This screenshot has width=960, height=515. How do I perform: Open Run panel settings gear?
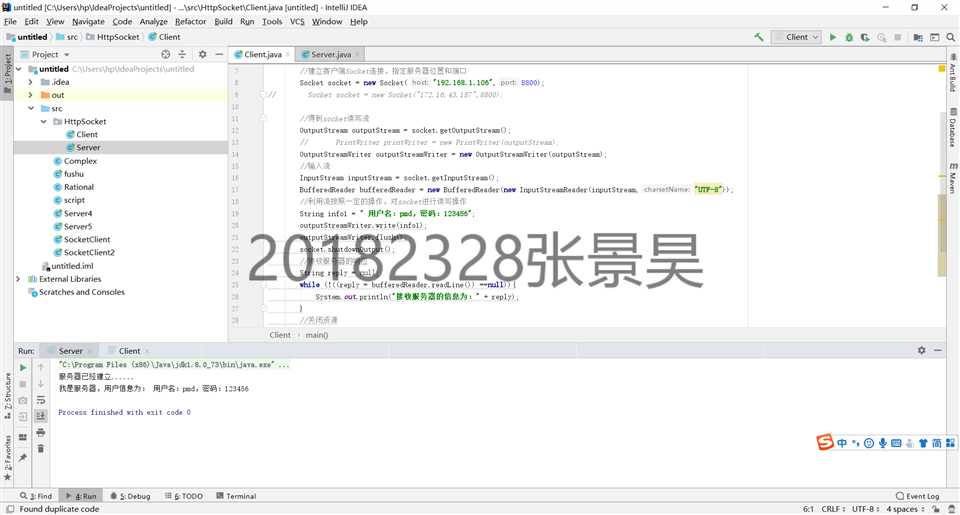pos(921,350)
